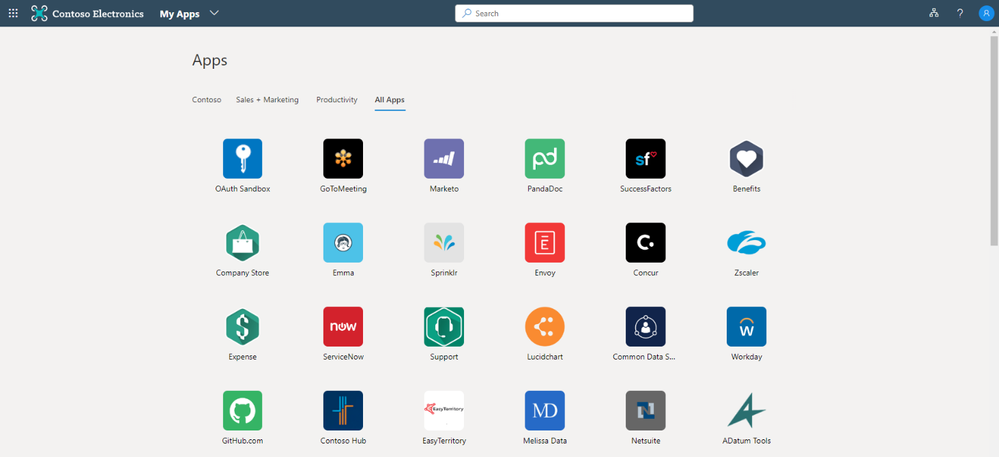Open the GitHub.com app icon

point(242,411)
